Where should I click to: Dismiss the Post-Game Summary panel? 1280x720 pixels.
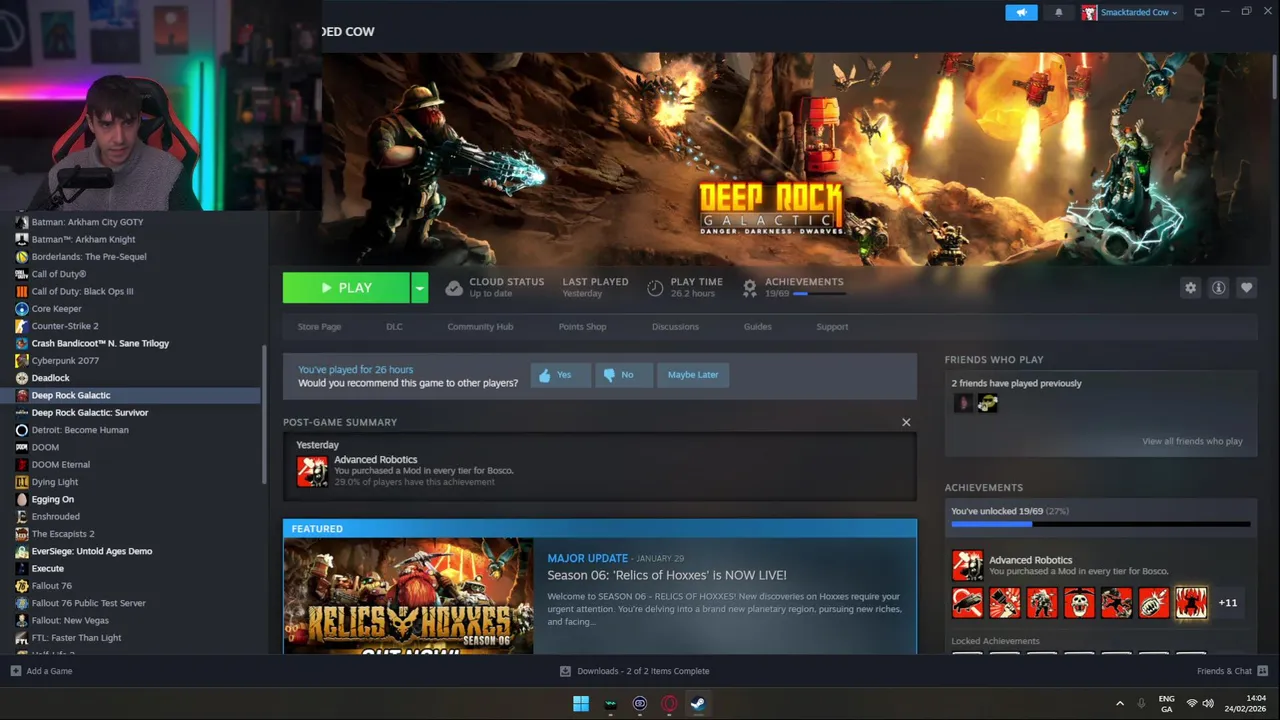pyautogui.click(x=906, y=422)
